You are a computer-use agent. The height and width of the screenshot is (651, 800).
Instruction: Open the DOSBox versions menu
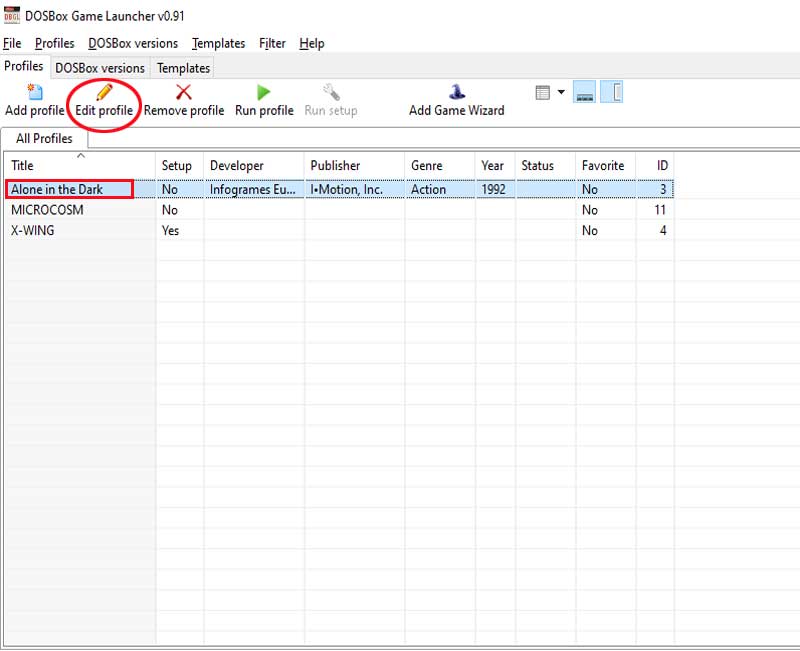[x=133, y=43]
